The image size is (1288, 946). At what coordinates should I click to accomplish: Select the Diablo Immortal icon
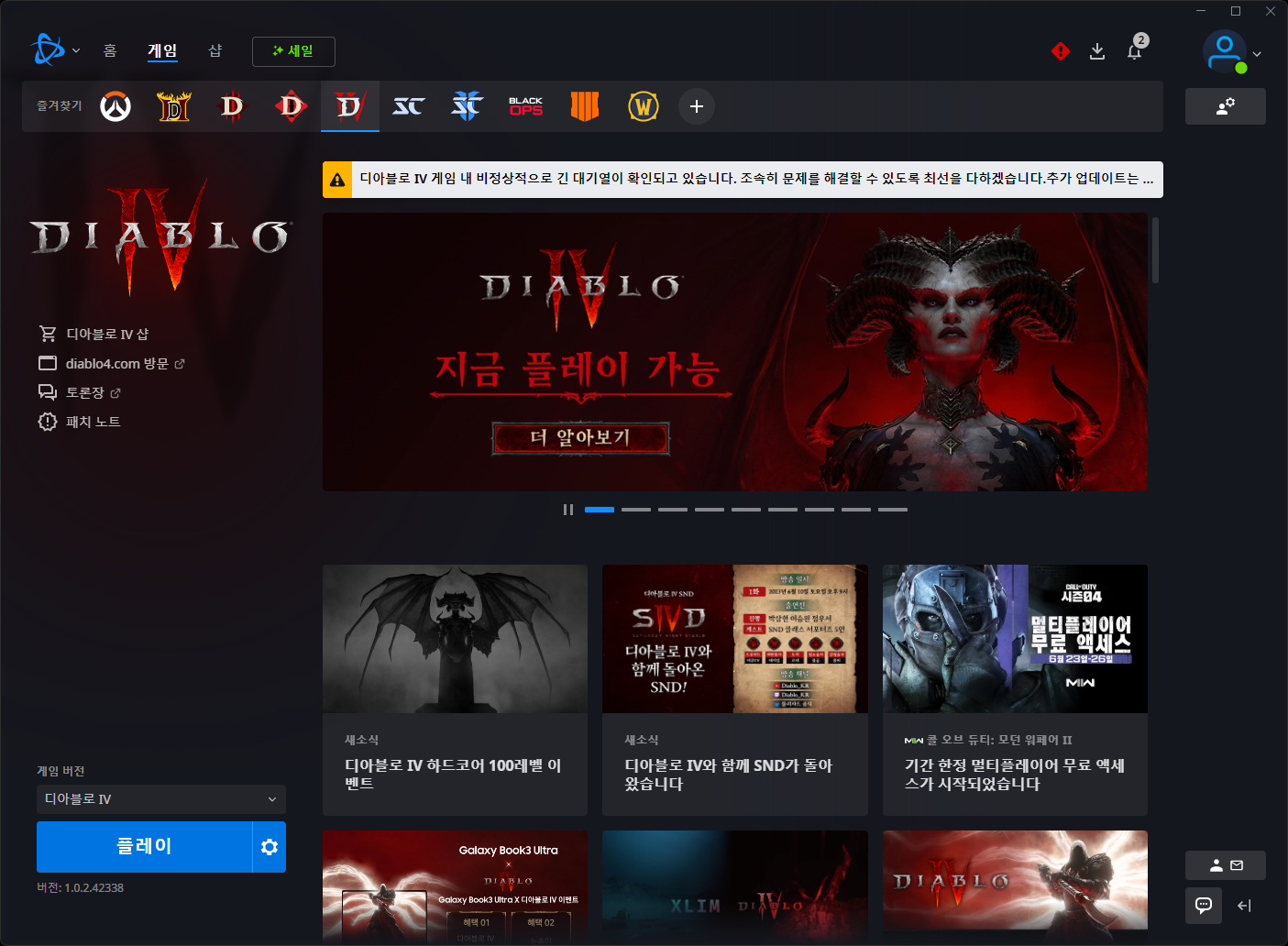click(292, 106)
